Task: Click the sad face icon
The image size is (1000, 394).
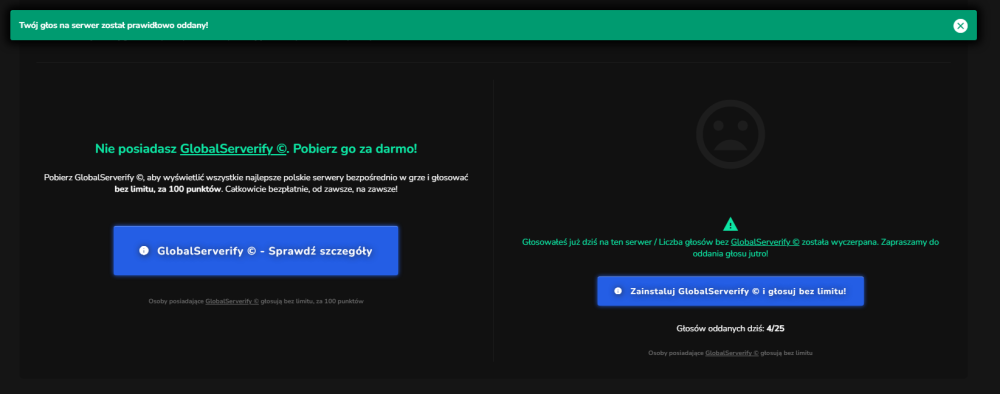Action: coord(730,134)
